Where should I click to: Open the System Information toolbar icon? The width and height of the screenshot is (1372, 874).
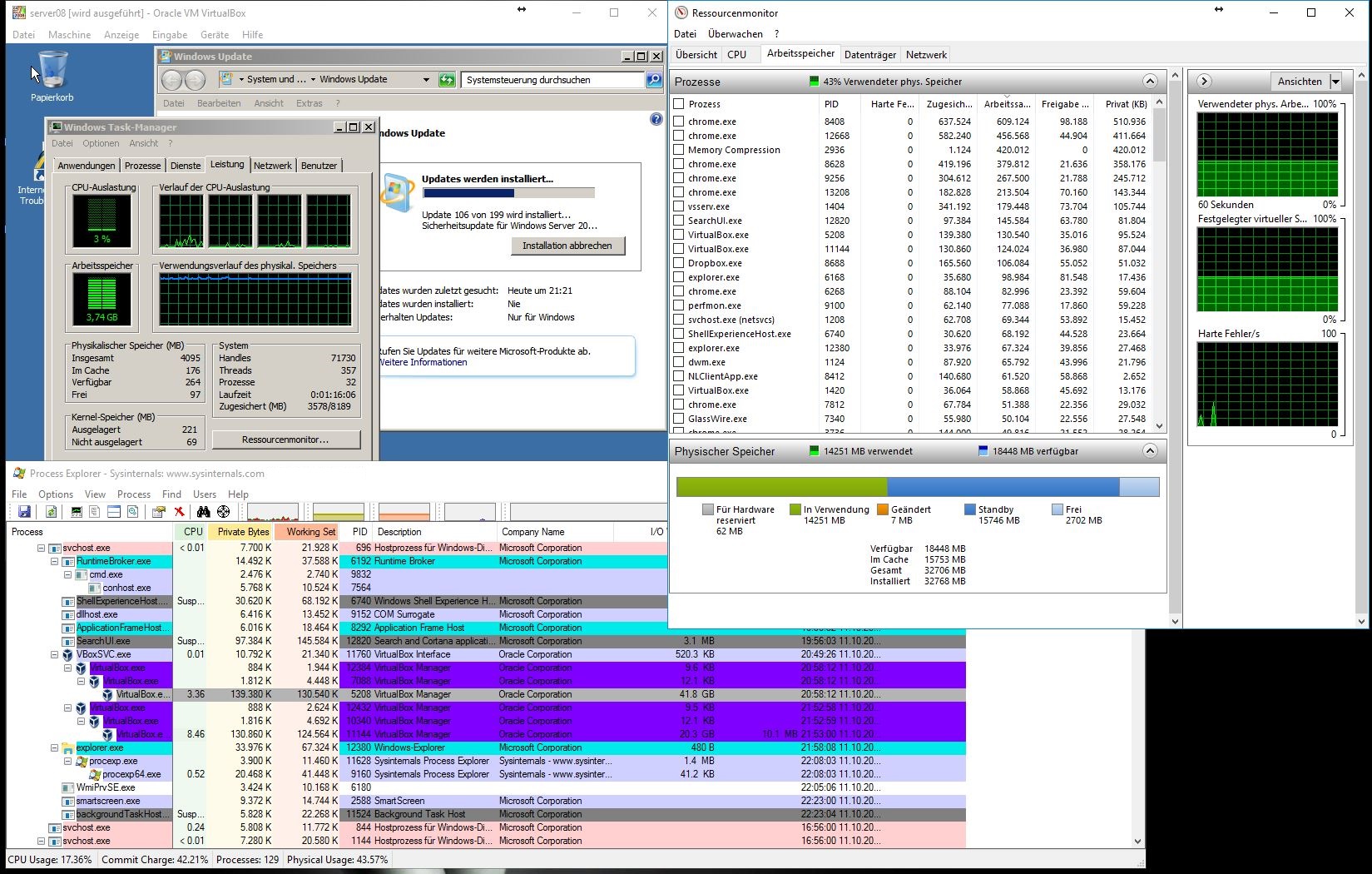pyautogui.click(x=77, y=512)
